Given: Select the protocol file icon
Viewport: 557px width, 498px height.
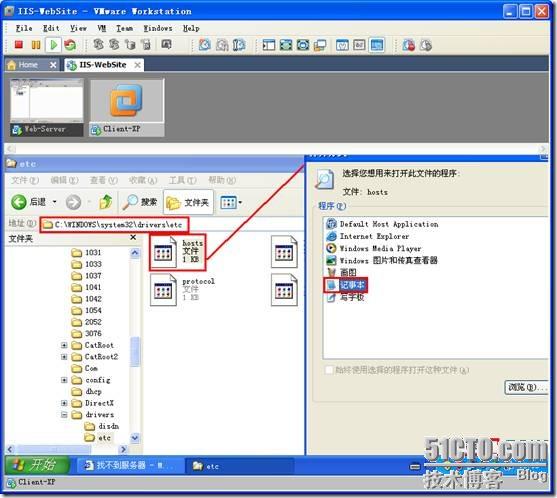Looking at the screenshot, I should click(163, 290).
